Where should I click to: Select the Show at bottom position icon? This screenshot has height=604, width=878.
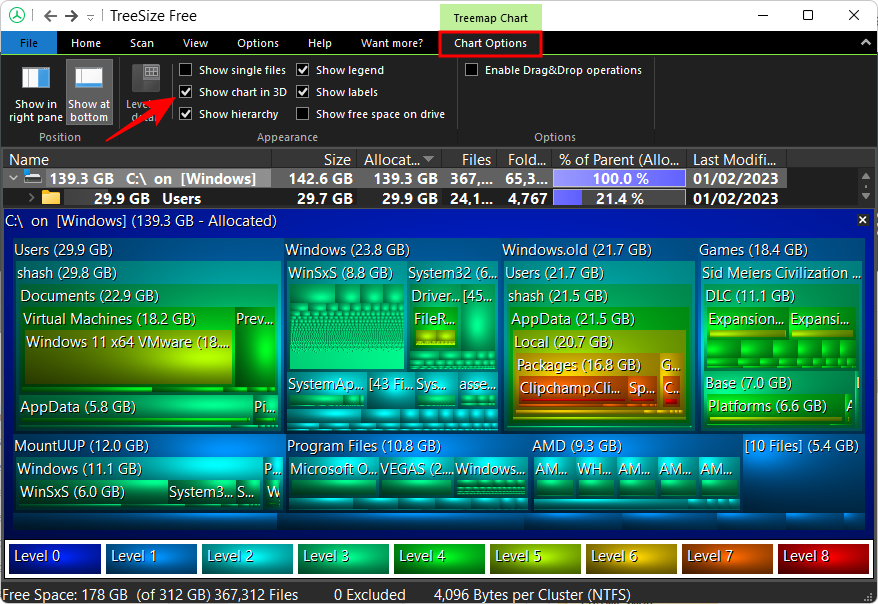(x=89, y=90)
